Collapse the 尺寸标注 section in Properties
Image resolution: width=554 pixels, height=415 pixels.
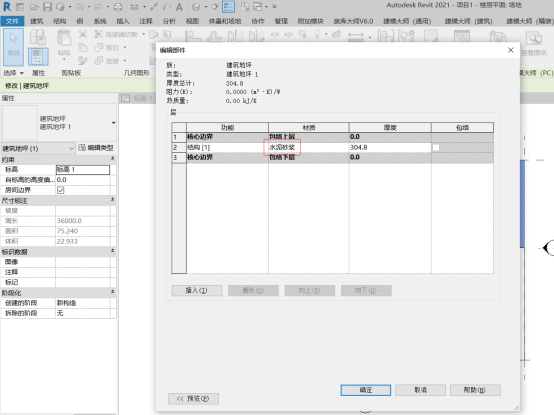[x=112, y=200]
